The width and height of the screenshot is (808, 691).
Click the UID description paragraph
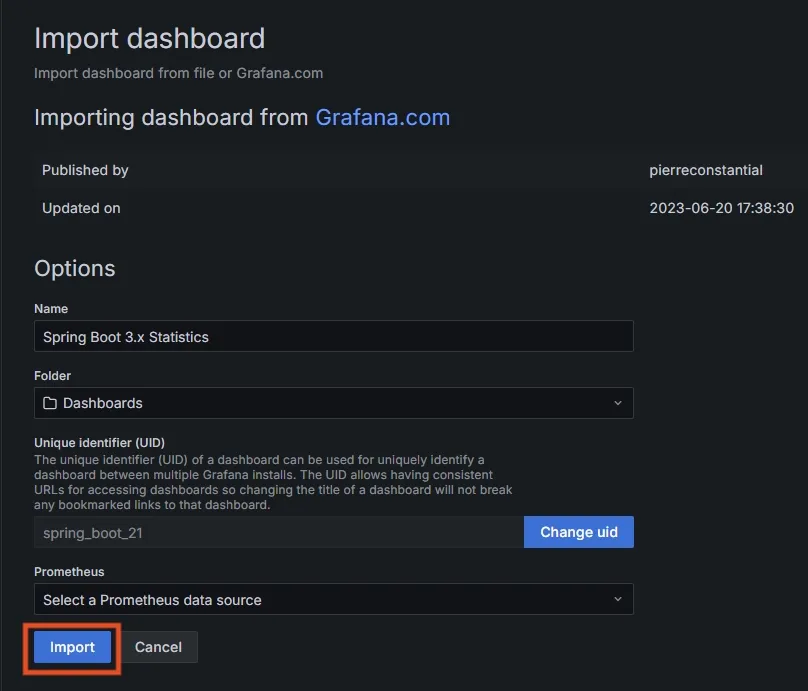(273, 482)
